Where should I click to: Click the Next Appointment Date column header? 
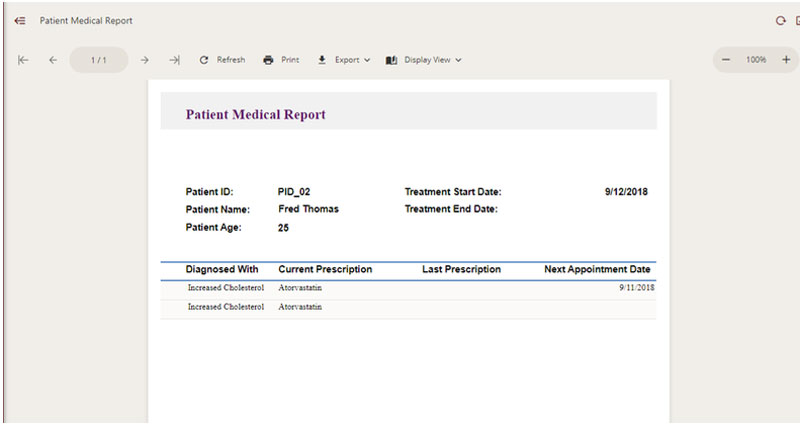coord(597,270)
